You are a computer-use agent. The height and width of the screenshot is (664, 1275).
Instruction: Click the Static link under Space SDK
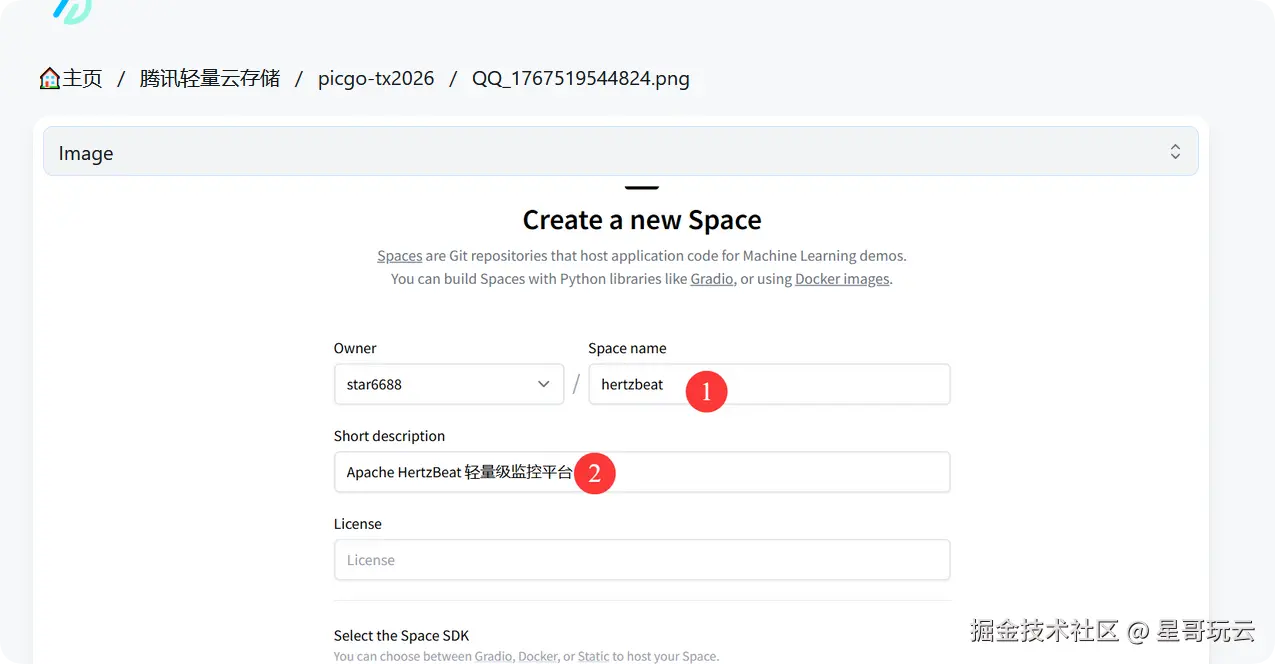coord(593,656)
